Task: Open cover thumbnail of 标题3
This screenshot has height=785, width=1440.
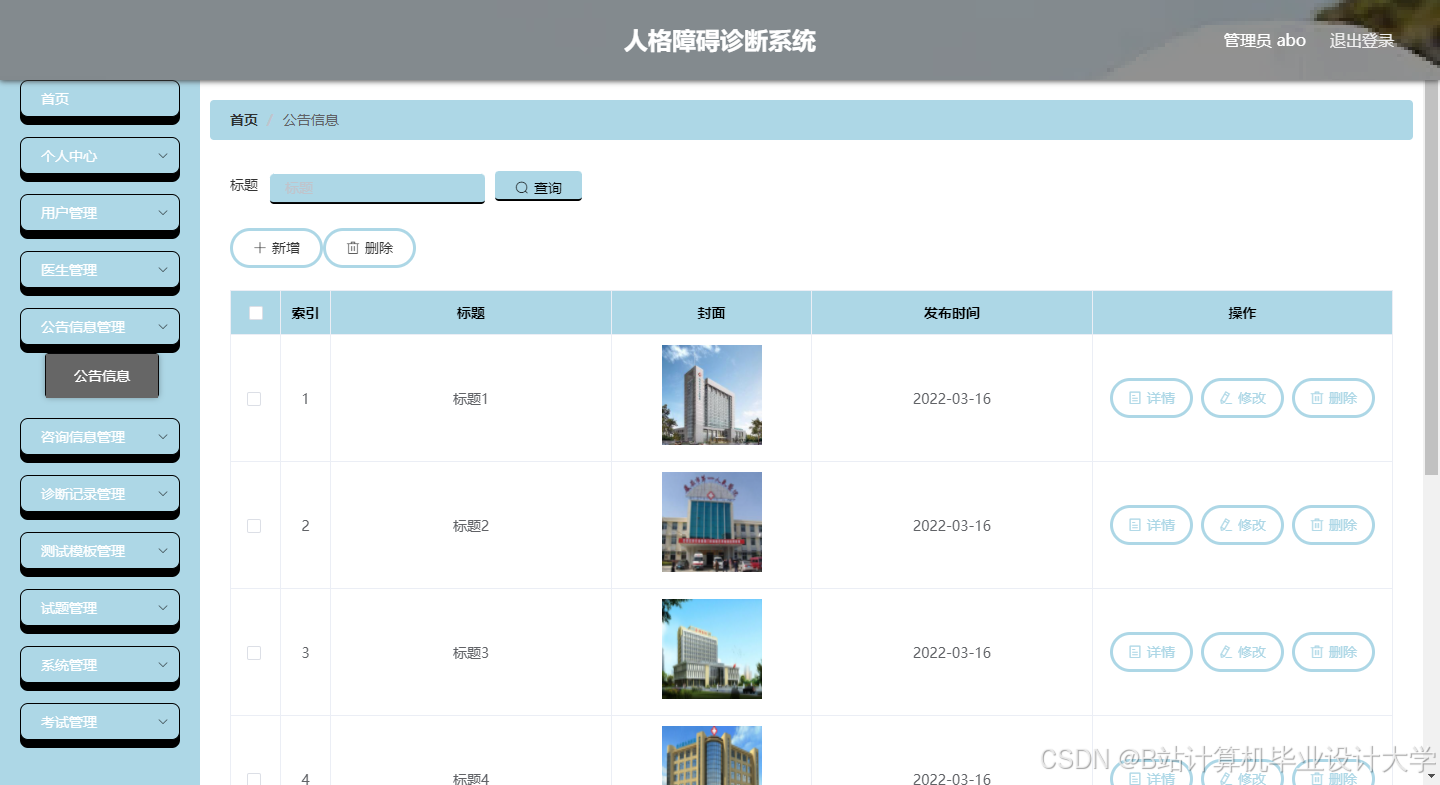Action: click(712, 649)
